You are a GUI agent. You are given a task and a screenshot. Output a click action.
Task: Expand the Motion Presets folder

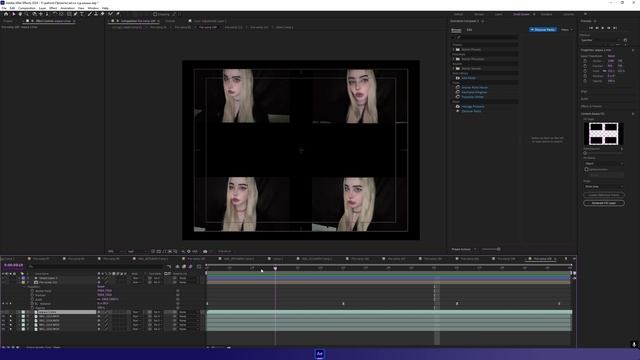click(453, 59)
